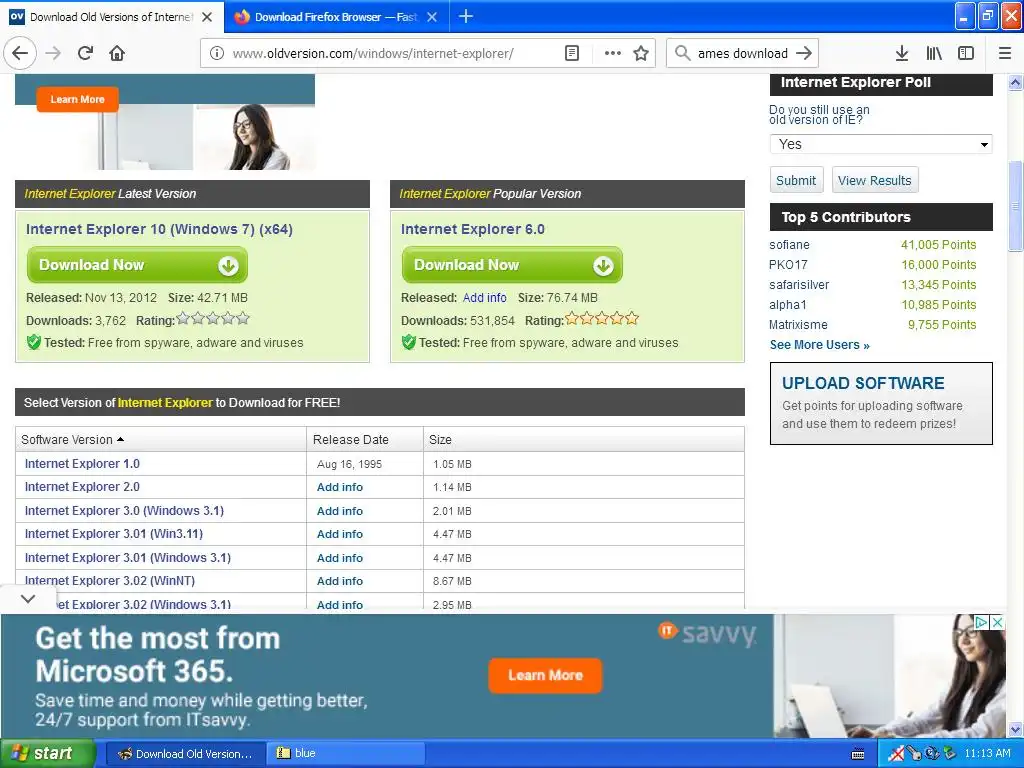Open page actions three-dot menu

click(613, 54)
